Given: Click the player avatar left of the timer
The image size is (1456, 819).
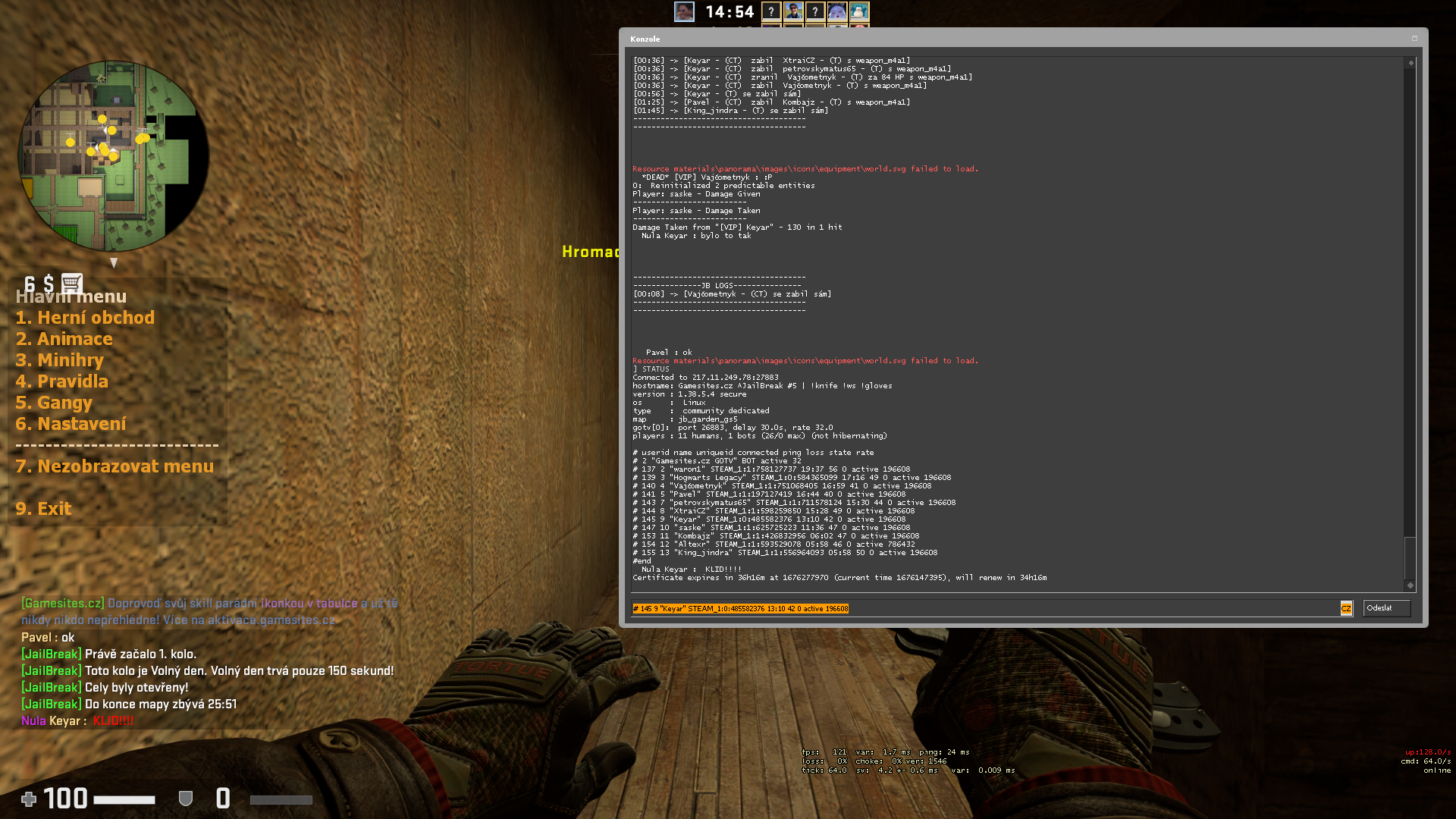Looking at the screenshot, I should pos(684,11).
